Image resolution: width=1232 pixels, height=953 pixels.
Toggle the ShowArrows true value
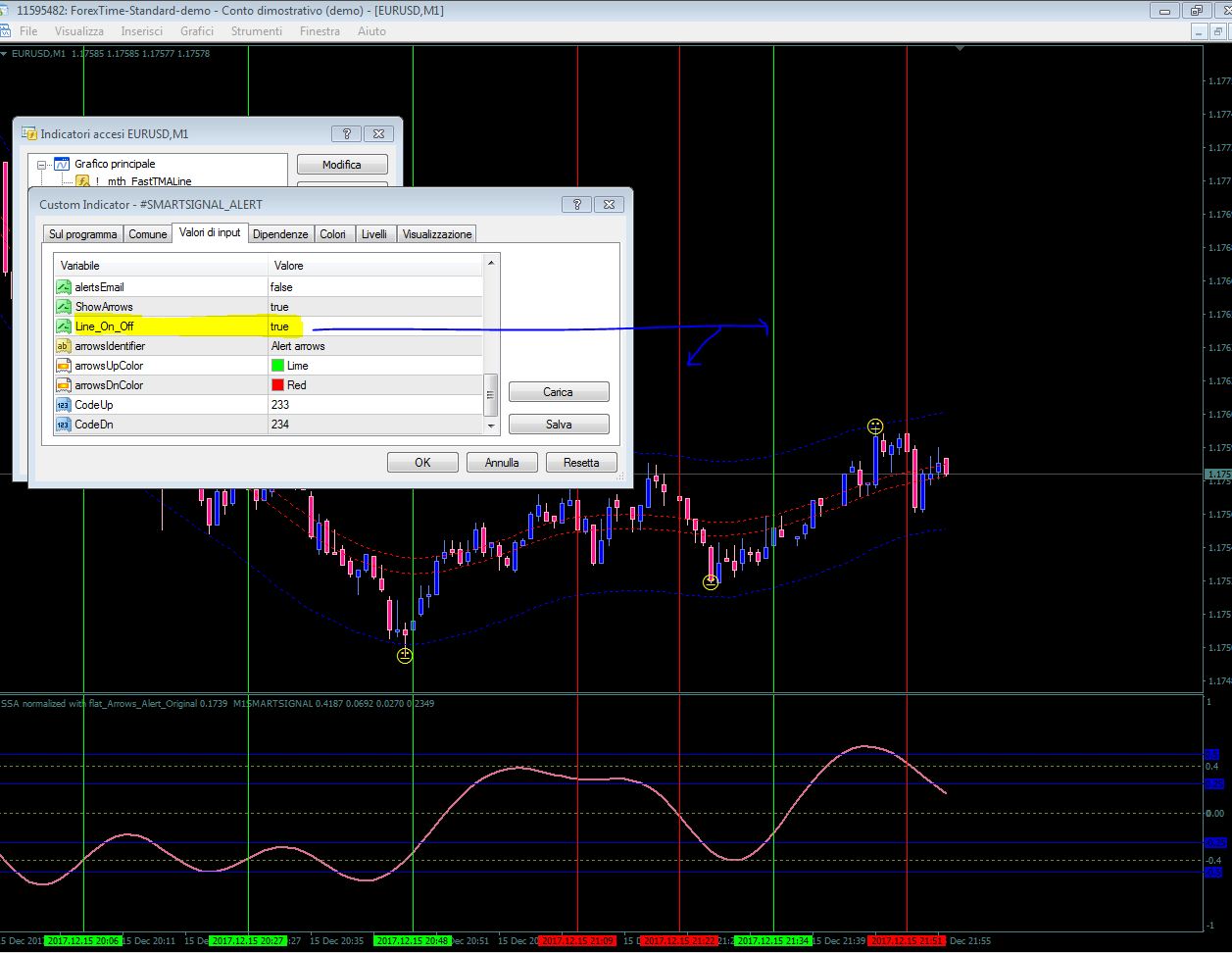click(x=280, y=307)
